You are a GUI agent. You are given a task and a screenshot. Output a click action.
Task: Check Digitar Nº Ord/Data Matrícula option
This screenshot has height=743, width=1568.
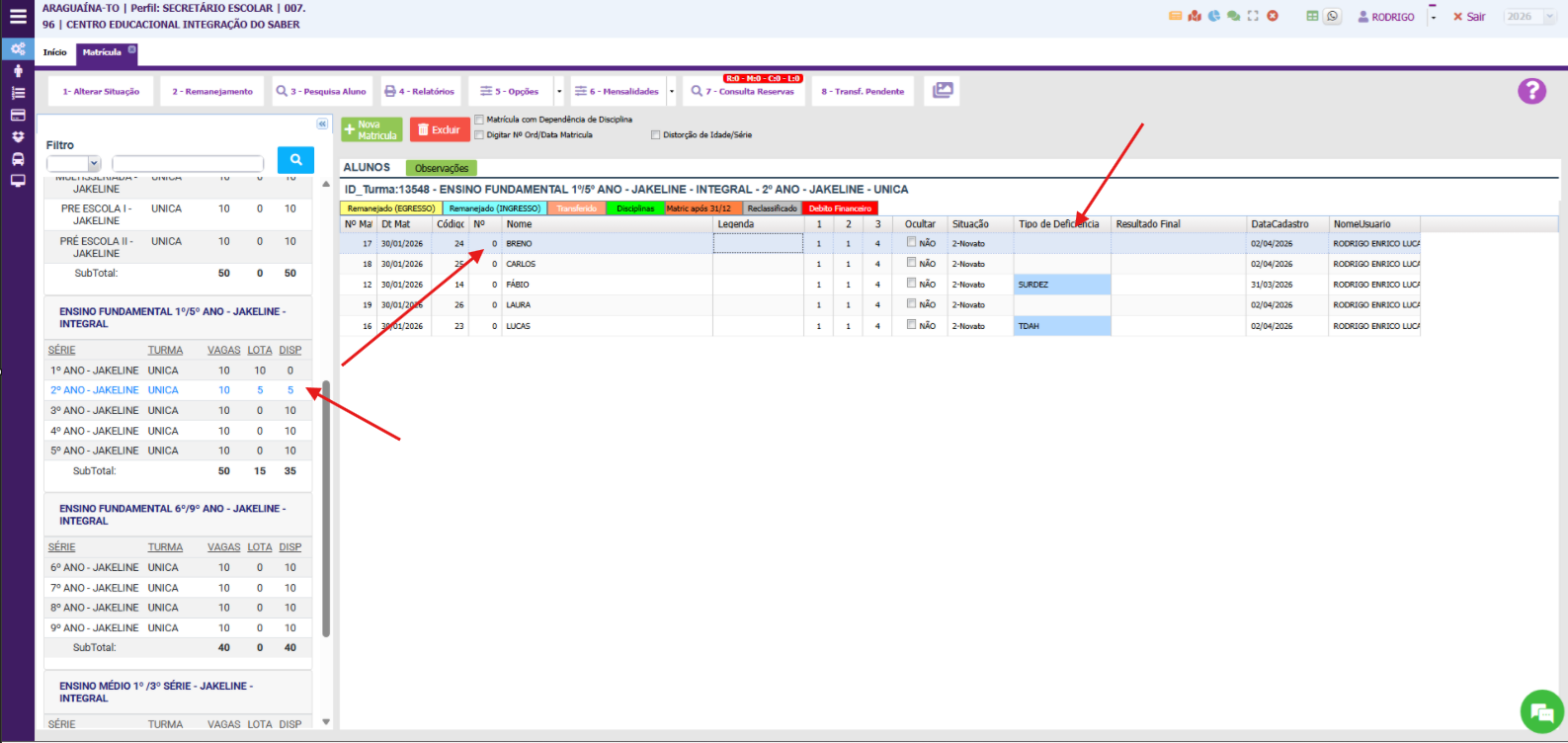click(x=480, y=134)
